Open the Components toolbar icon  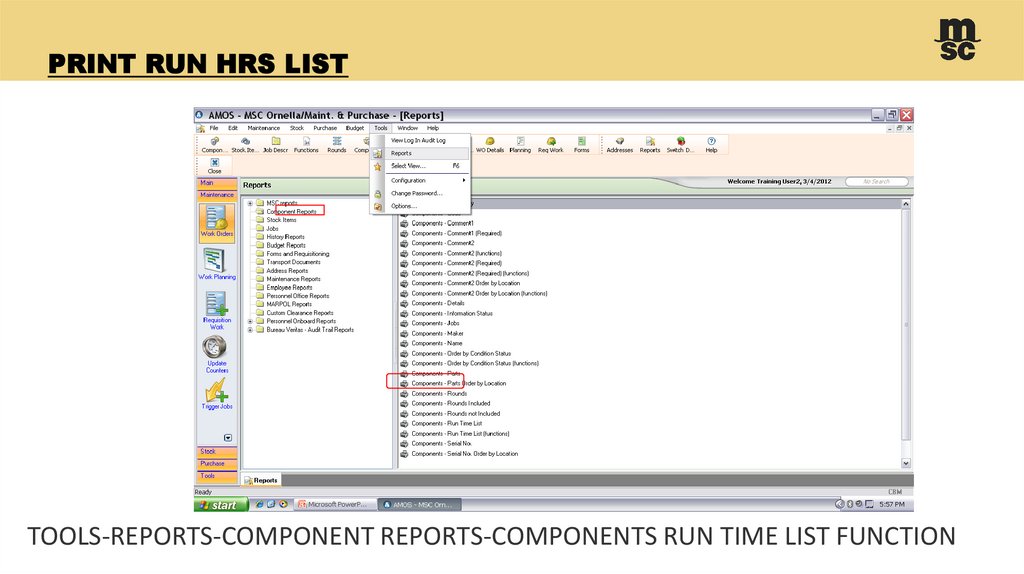213,145
